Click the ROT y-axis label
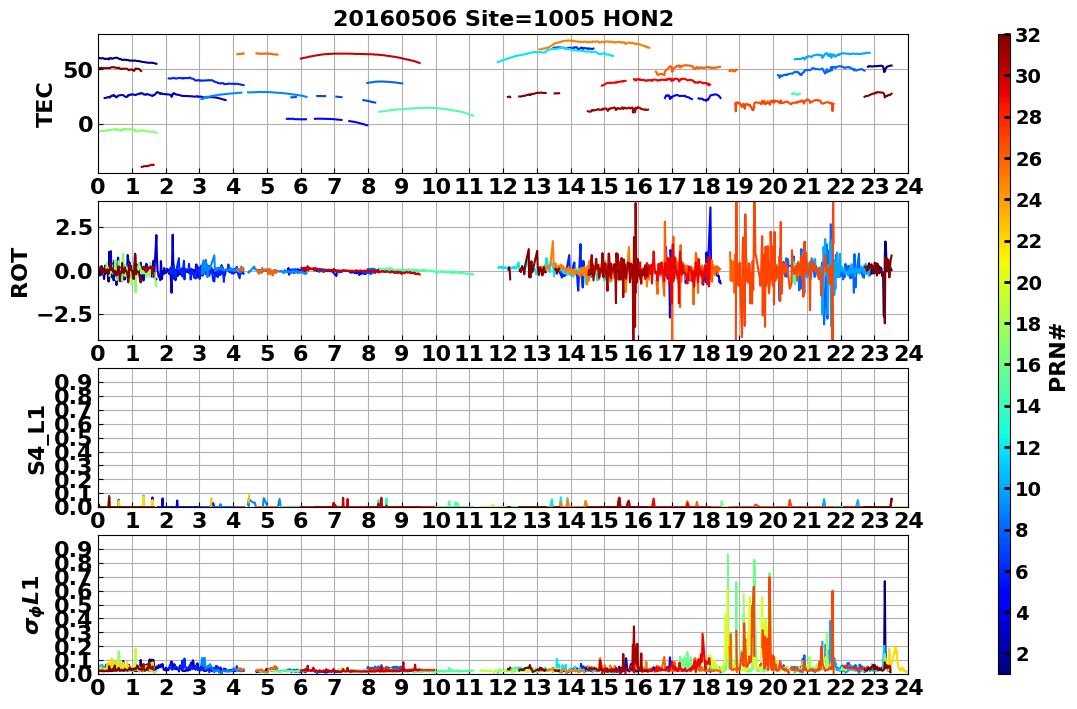 (x=20, y=273)
